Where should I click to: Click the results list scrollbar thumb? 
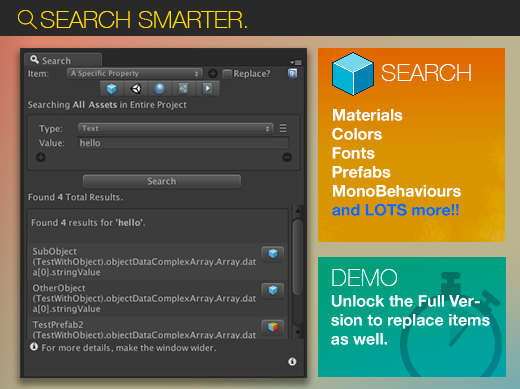[x=298, y=257]
